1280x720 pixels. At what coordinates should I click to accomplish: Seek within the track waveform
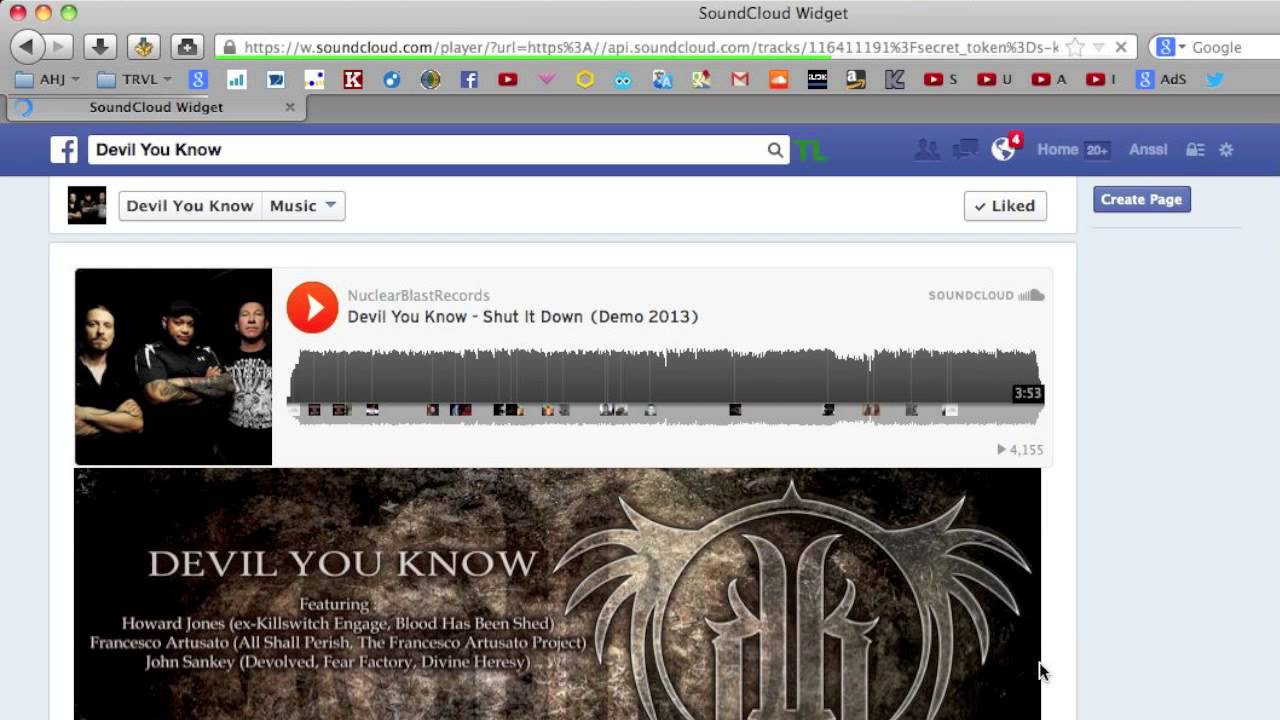664,385
